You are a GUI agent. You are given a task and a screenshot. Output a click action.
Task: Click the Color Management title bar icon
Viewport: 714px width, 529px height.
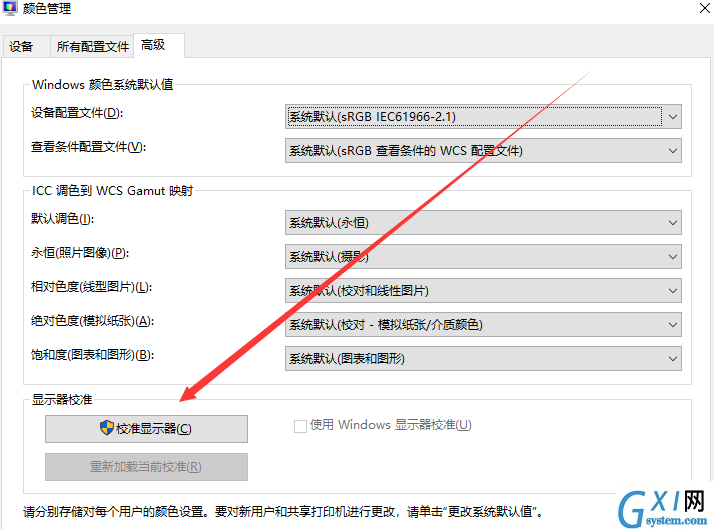[10, 8]
